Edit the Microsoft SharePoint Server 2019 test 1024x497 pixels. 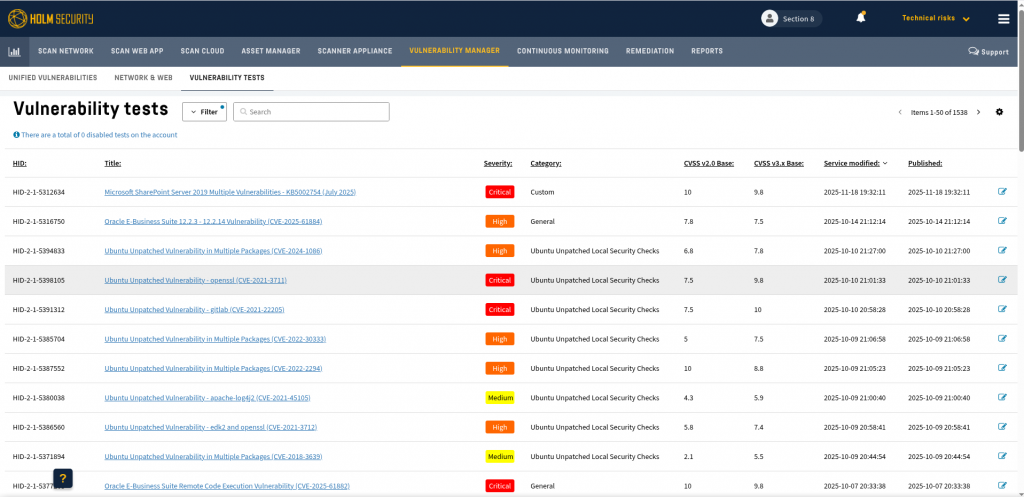pos(1002,192)
